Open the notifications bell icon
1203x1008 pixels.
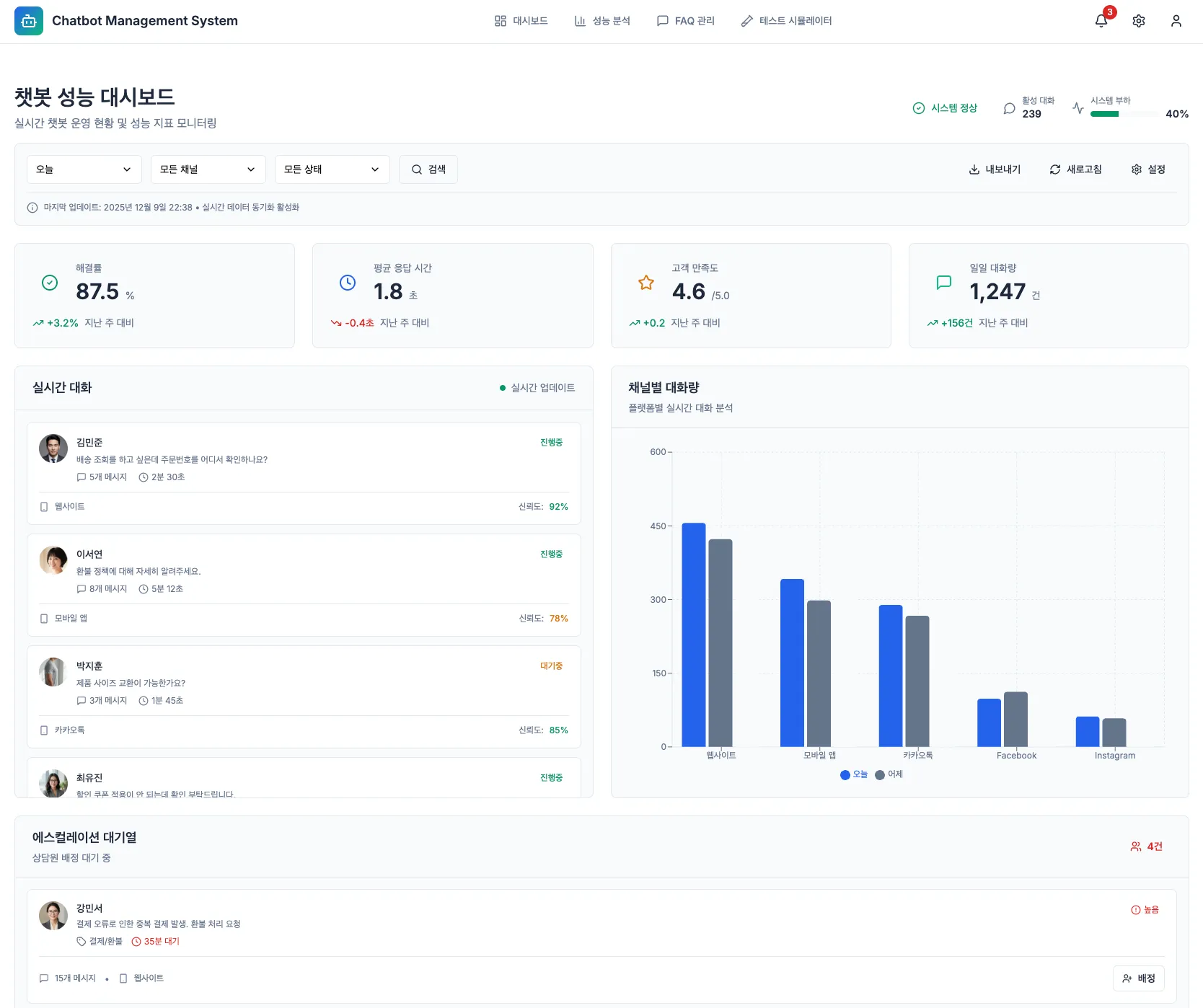click(1101, 21)
